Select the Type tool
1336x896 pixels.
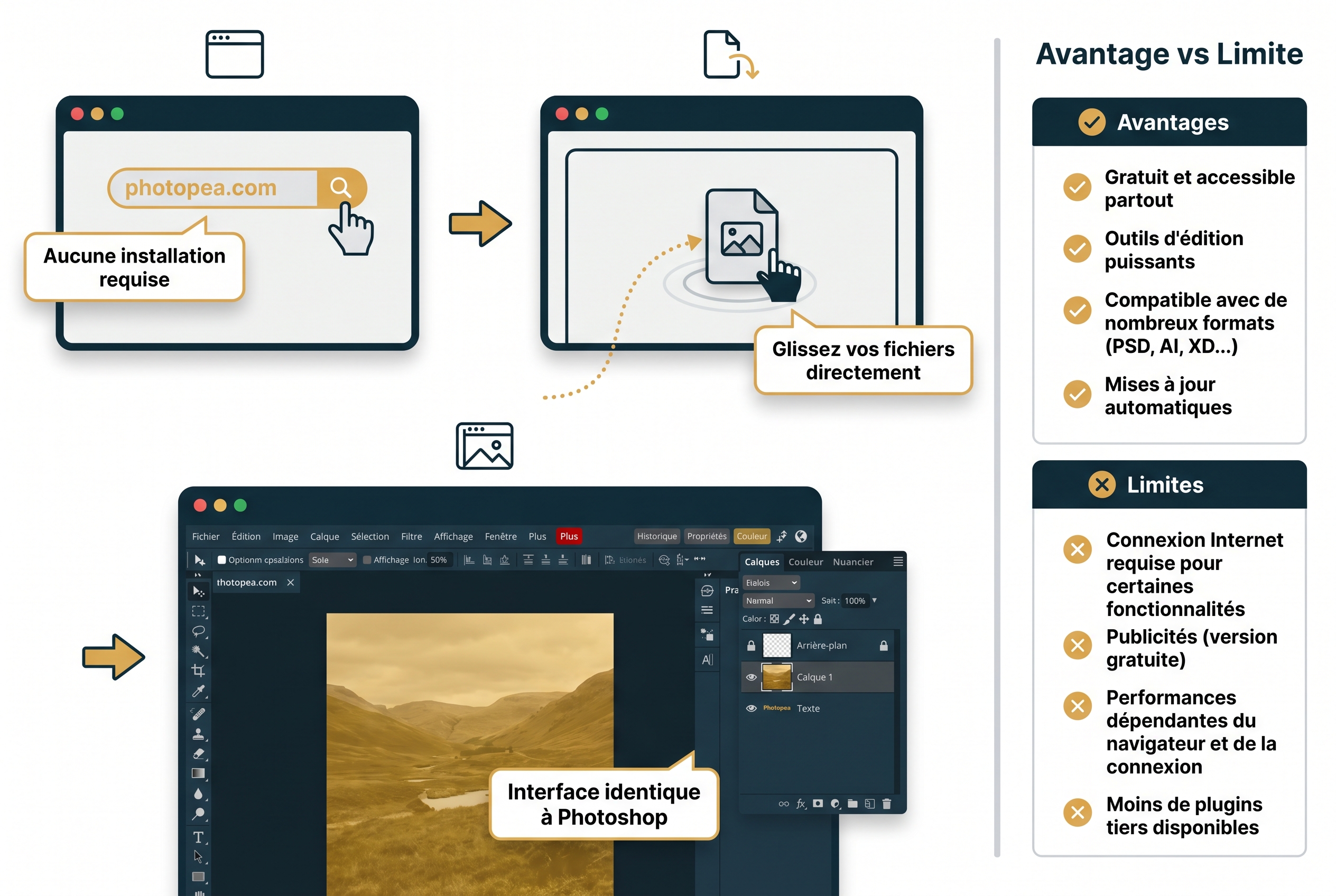point(198,837)
